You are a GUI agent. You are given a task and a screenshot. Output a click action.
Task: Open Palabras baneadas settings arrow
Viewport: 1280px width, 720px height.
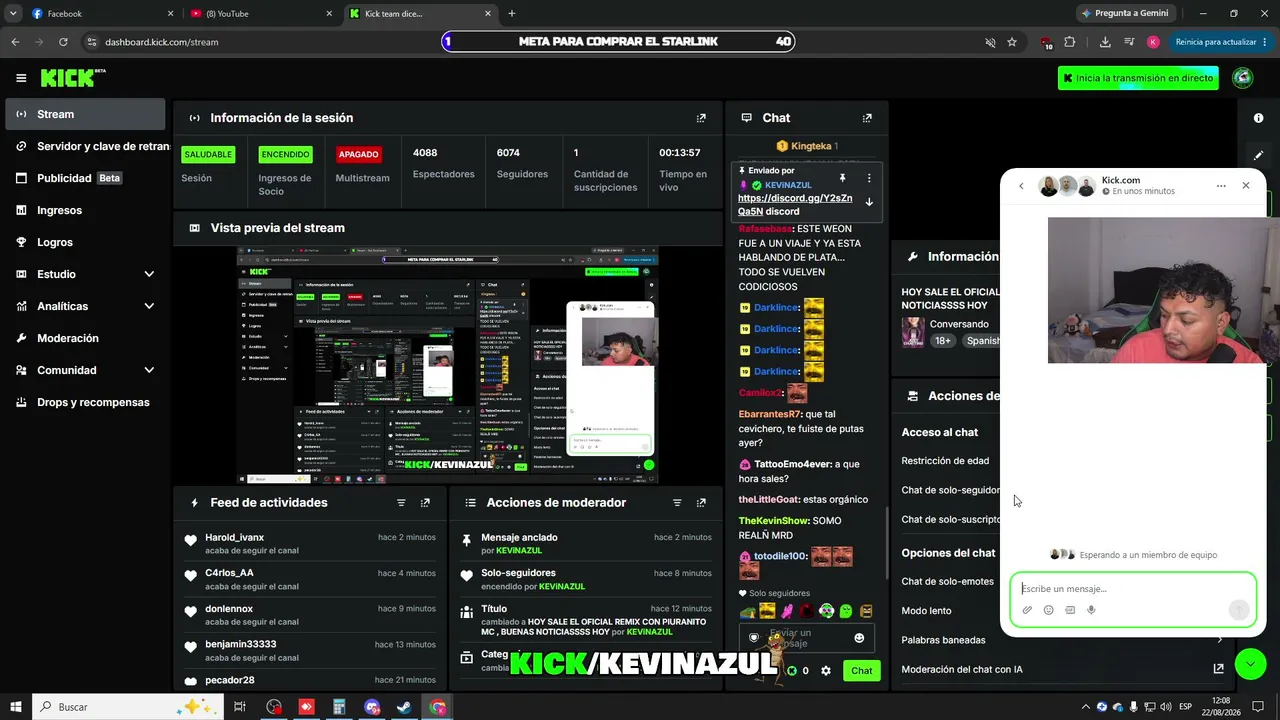1219,640
